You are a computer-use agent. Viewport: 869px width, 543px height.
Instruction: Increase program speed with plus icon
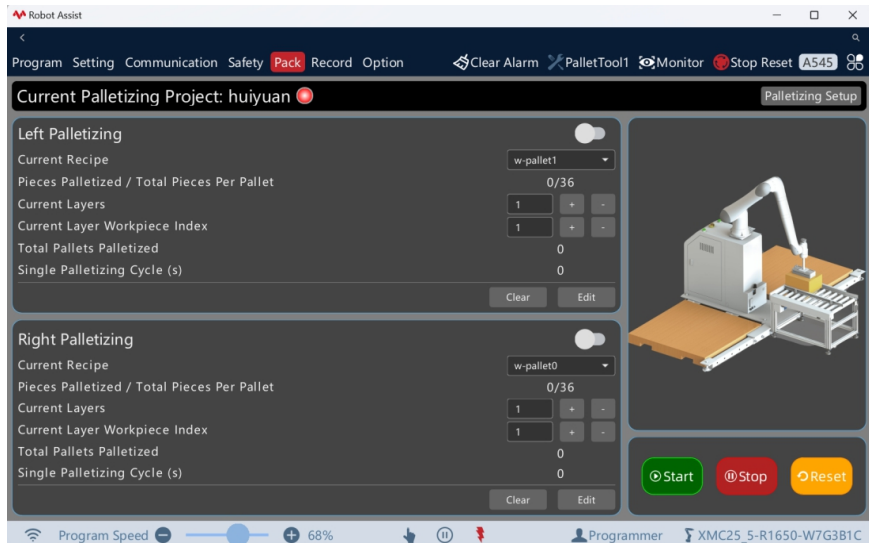[292, 535]
